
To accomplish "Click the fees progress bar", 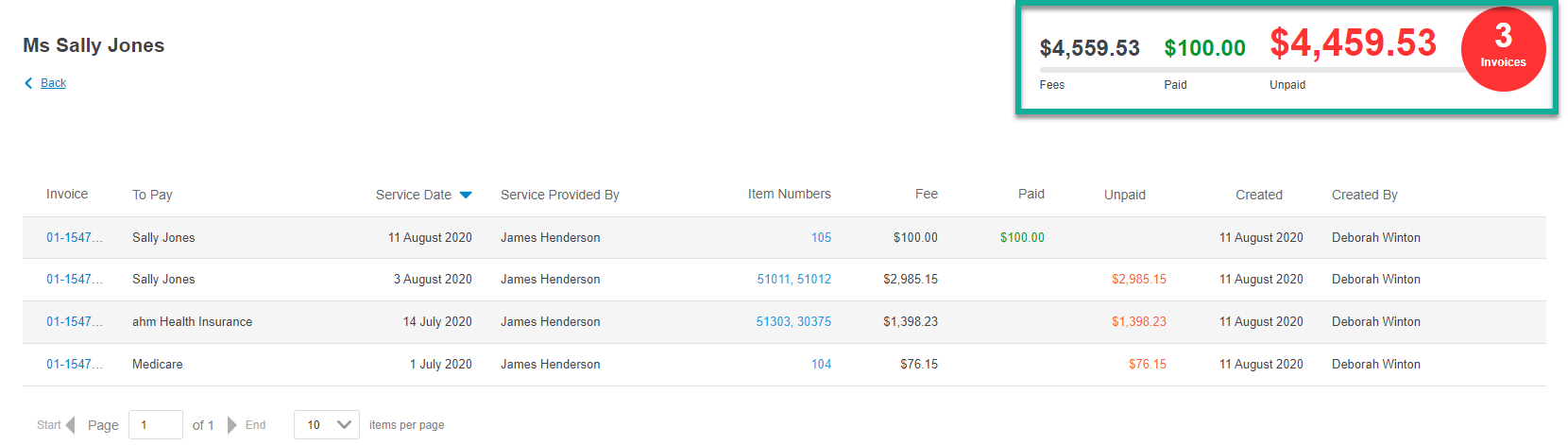I will point(1252,70).
